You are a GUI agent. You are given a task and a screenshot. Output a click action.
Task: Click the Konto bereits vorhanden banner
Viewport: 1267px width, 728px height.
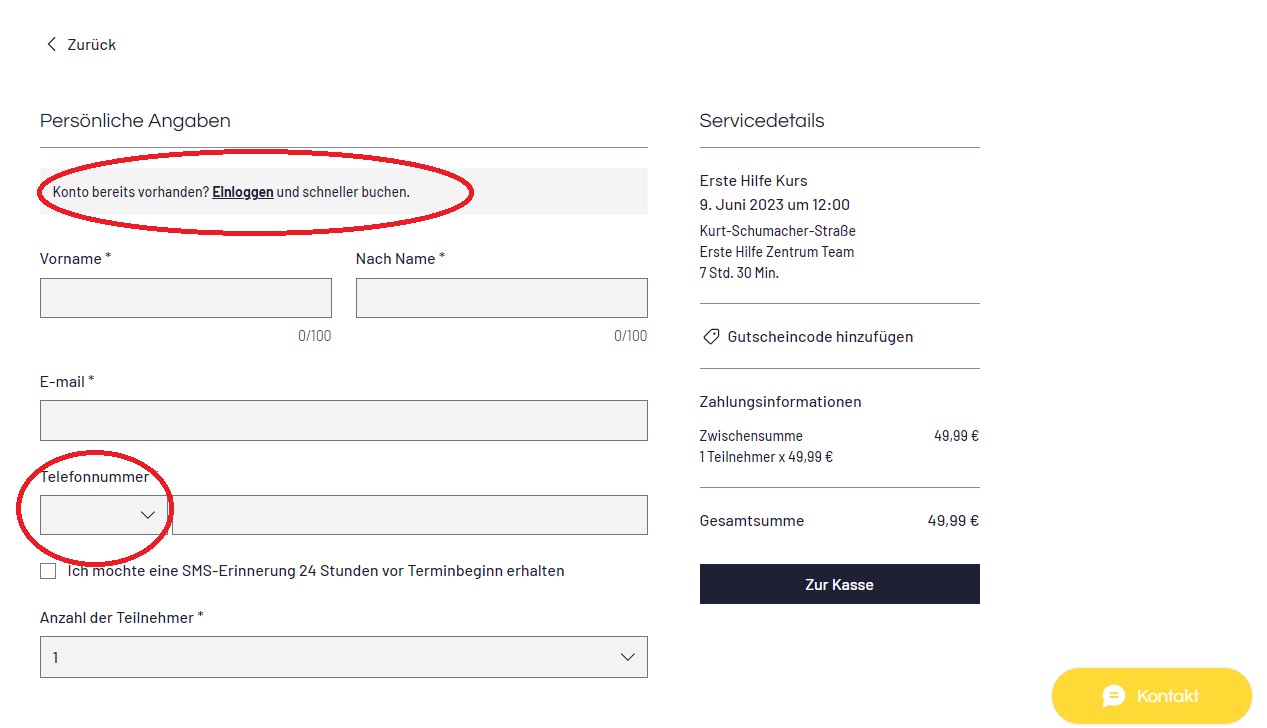(x=344, y=192)
